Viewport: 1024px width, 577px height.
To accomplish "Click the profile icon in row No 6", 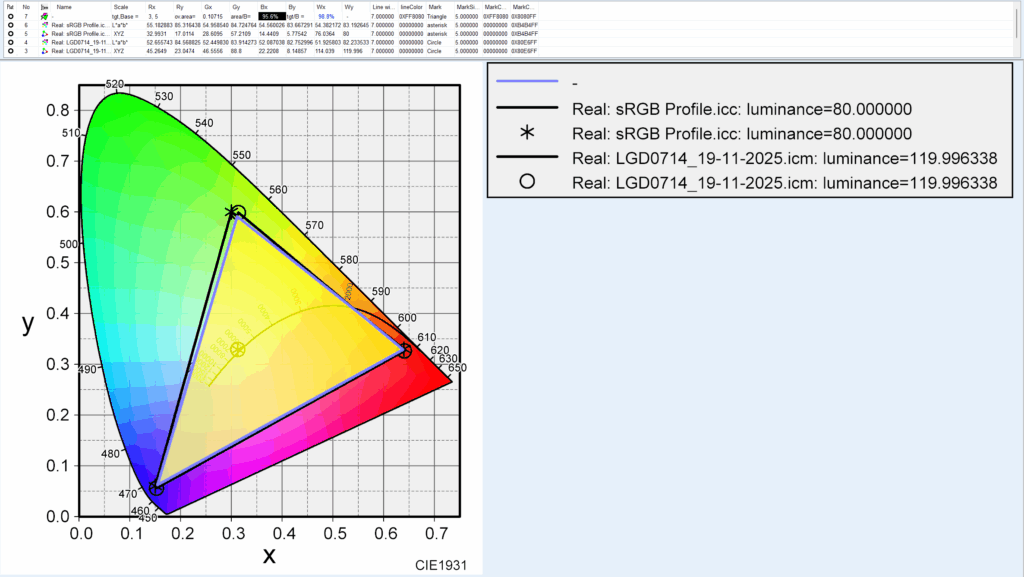I will coord(45,25).
